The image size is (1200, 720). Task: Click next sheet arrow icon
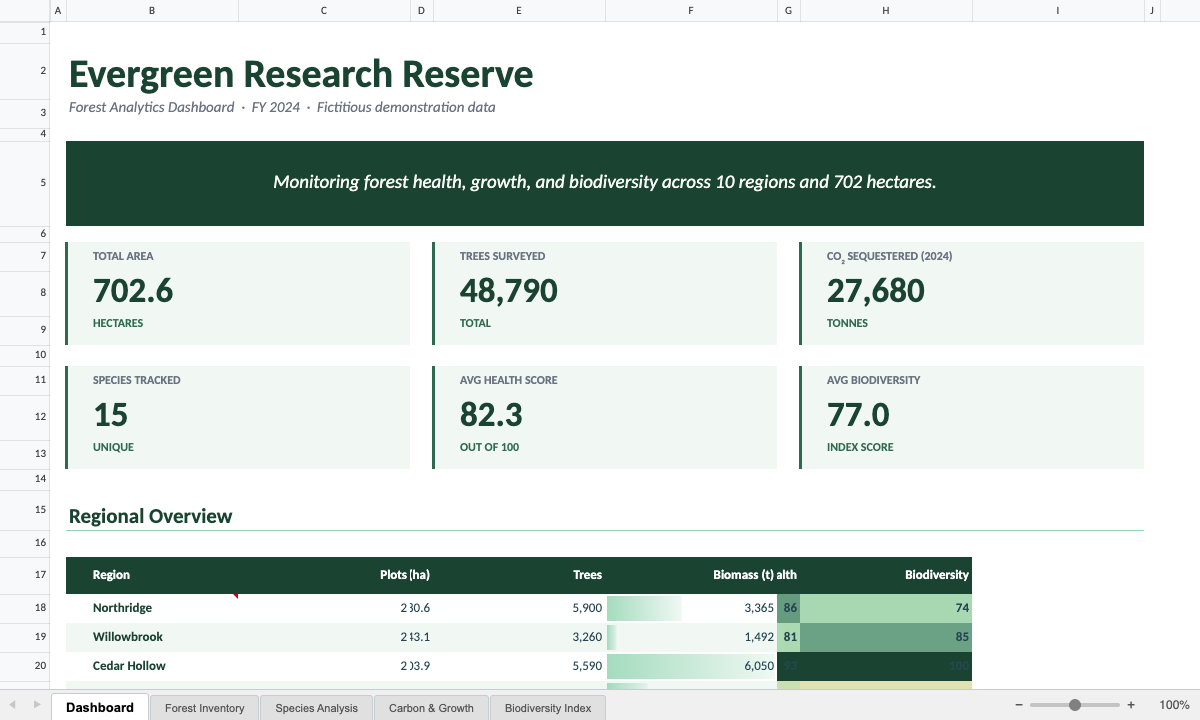pos(38,705)
